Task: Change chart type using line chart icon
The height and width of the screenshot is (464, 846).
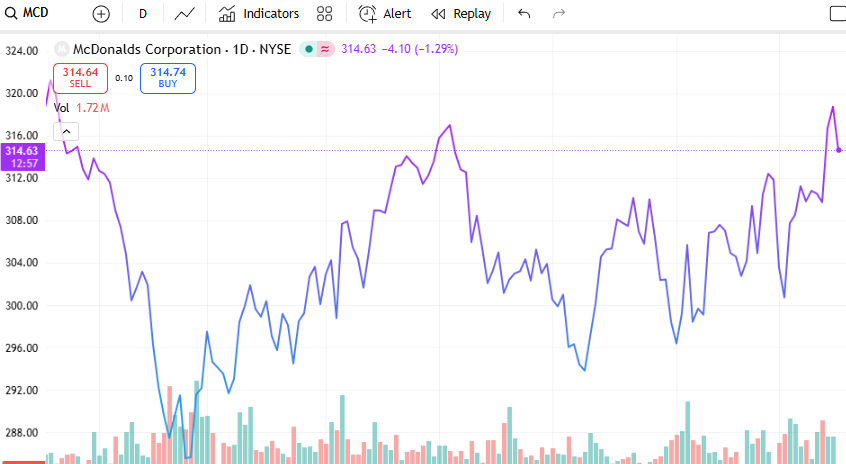Action: [x=185, y=14]
